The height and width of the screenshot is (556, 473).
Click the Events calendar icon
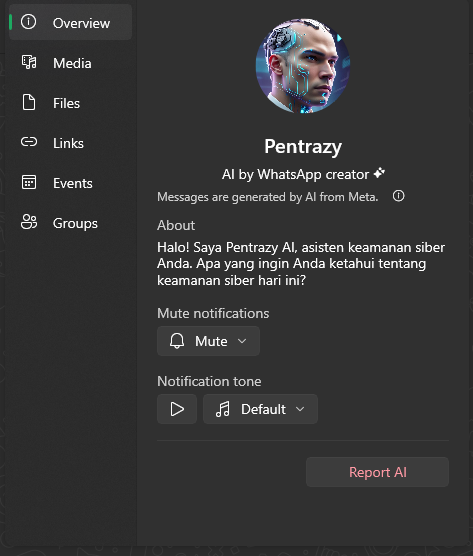pyautogui.click(x=29, y=182)
